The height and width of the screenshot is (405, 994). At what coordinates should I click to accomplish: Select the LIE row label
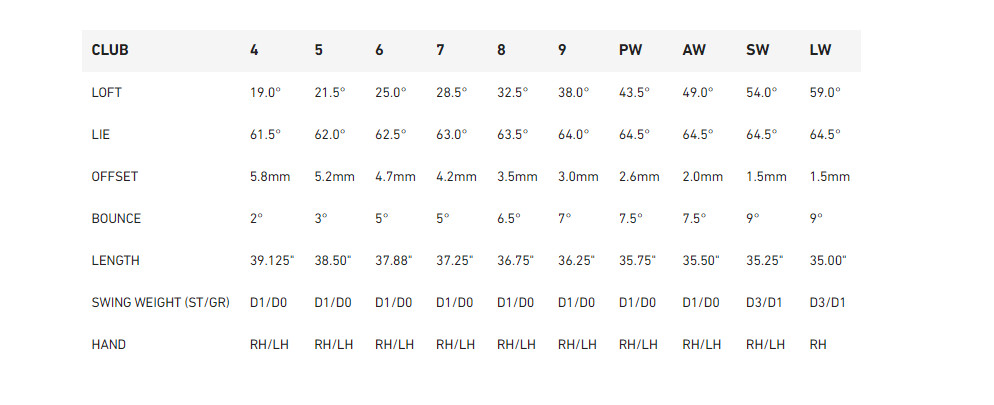(x=100, y=134)
